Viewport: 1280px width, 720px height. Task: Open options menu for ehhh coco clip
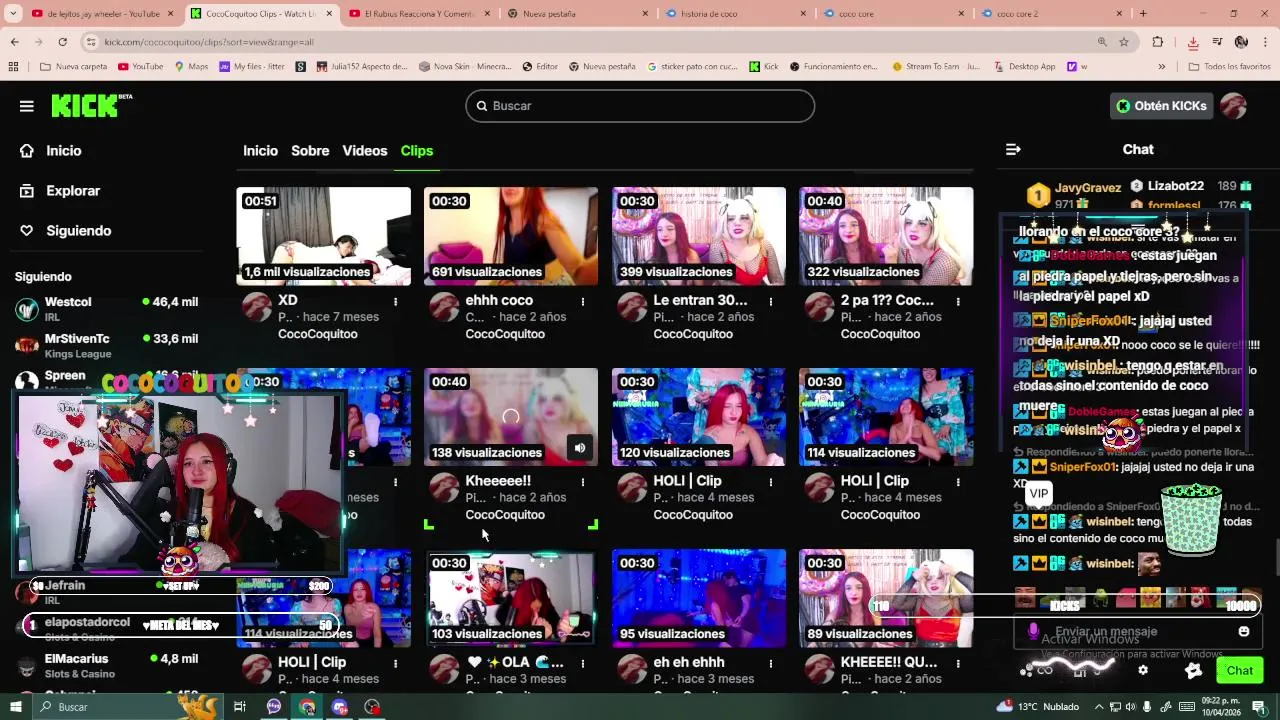click(583, 301)
